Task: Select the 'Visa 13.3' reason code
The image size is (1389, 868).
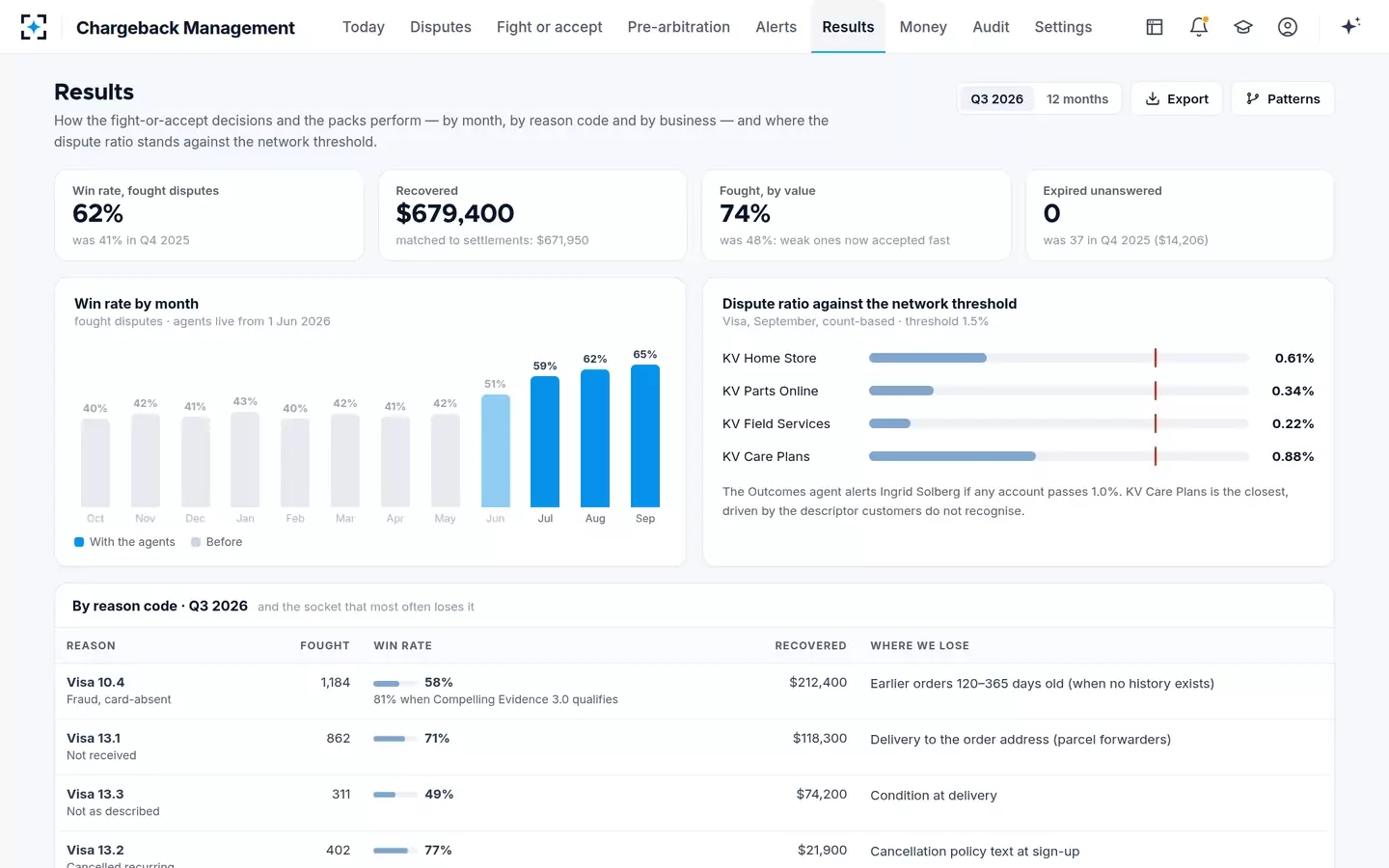Action: [95, 794]
